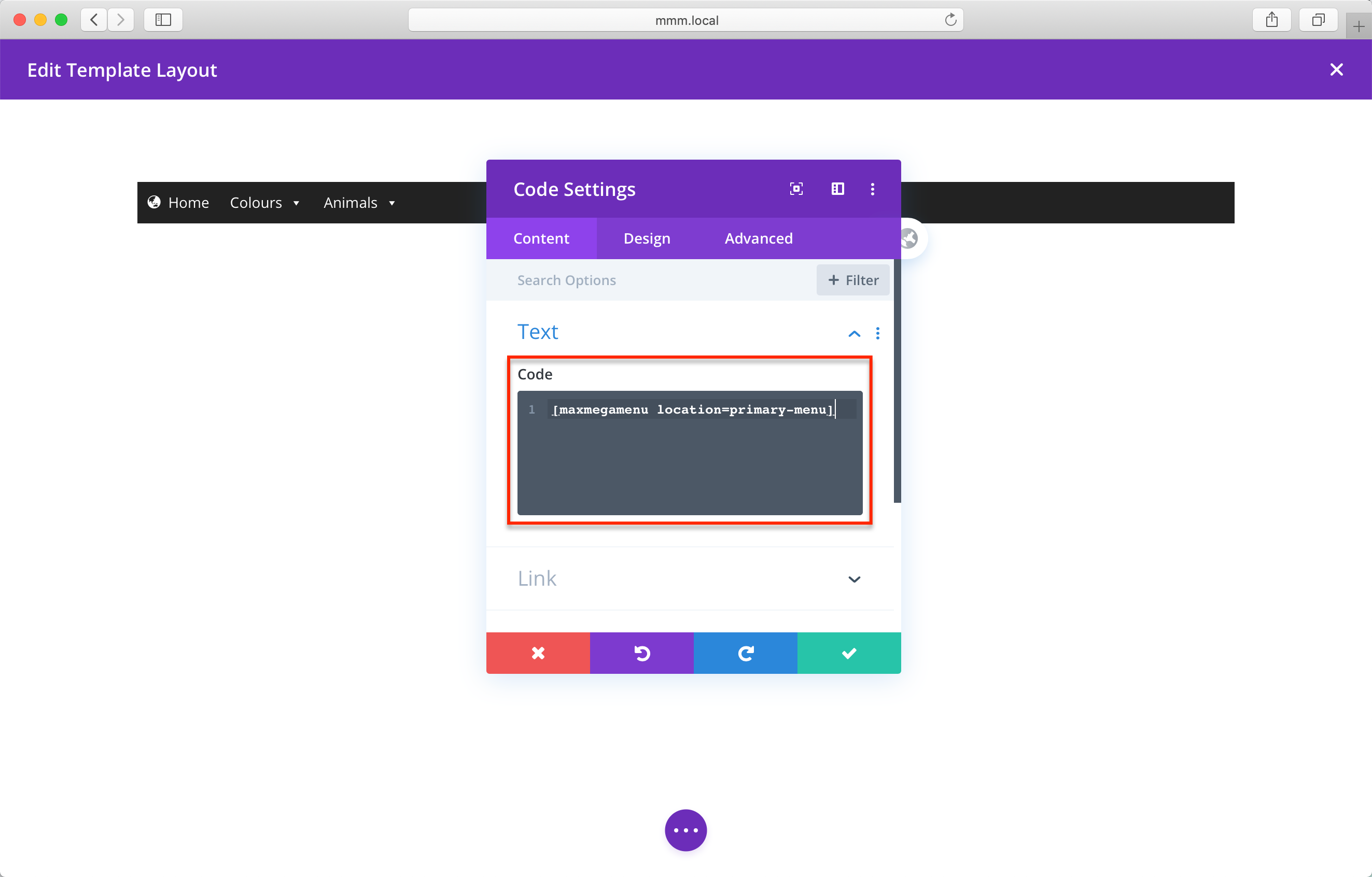The width and height of the screenshot is (1372, 877).
Task: Open the Animals menu dropdown
Action: tap(359, 203)
